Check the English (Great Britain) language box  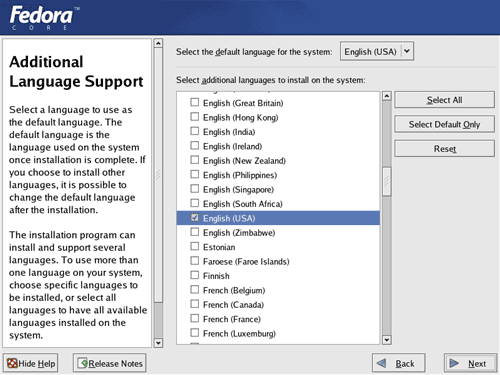[194, 102]
